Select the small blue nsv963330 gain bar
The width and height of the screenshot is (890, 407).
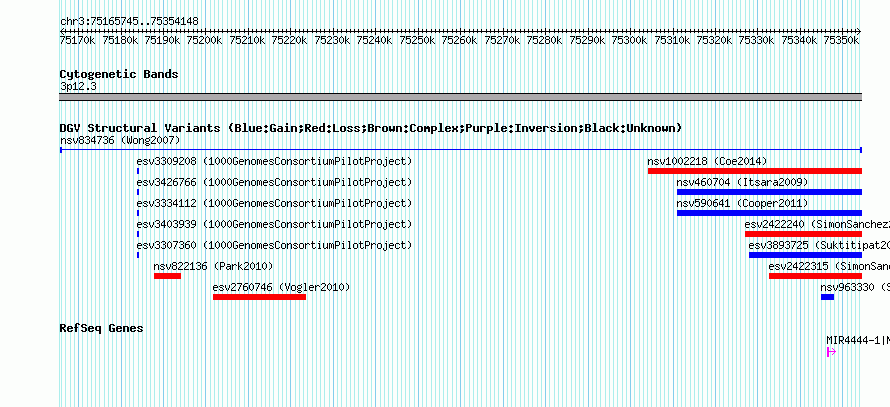click(x=828, y=297)
